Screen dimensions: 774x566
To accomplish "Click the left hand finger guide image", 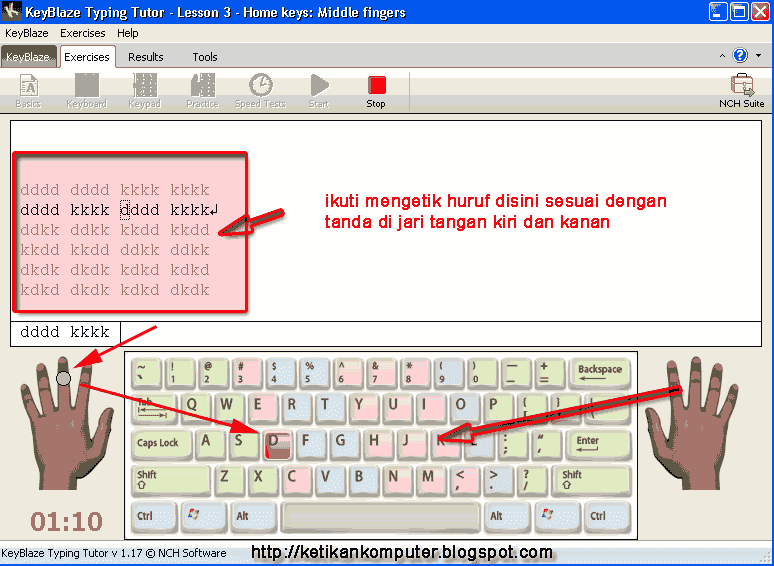I will tap(65, 424).
